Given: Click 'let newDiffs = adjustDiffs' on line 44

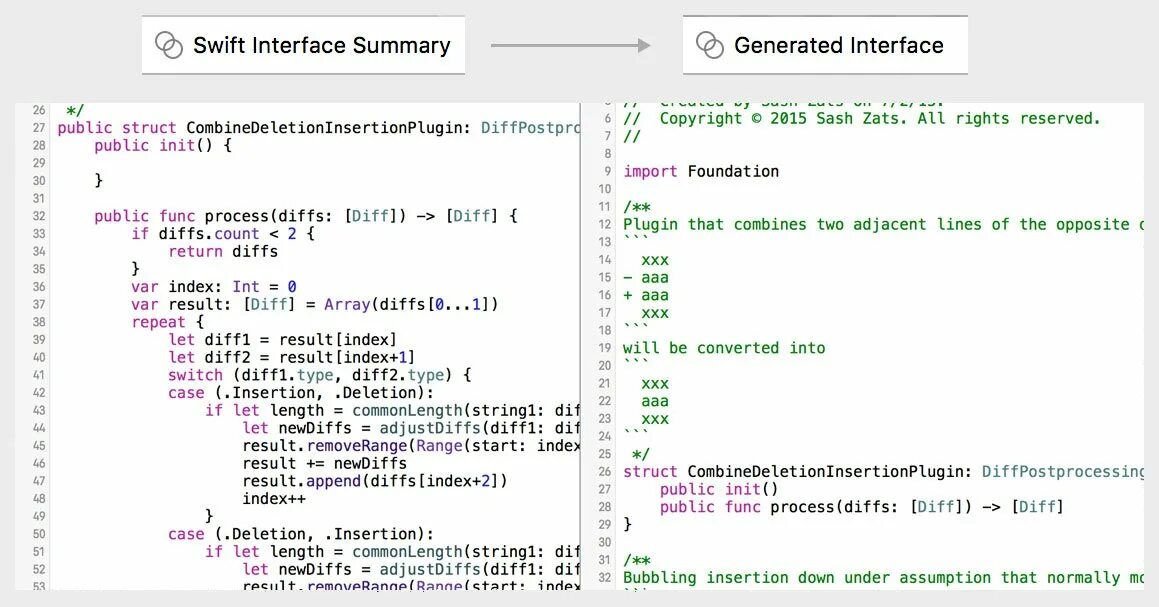Looking at the screenshot, I should click(x=361, y=429).
